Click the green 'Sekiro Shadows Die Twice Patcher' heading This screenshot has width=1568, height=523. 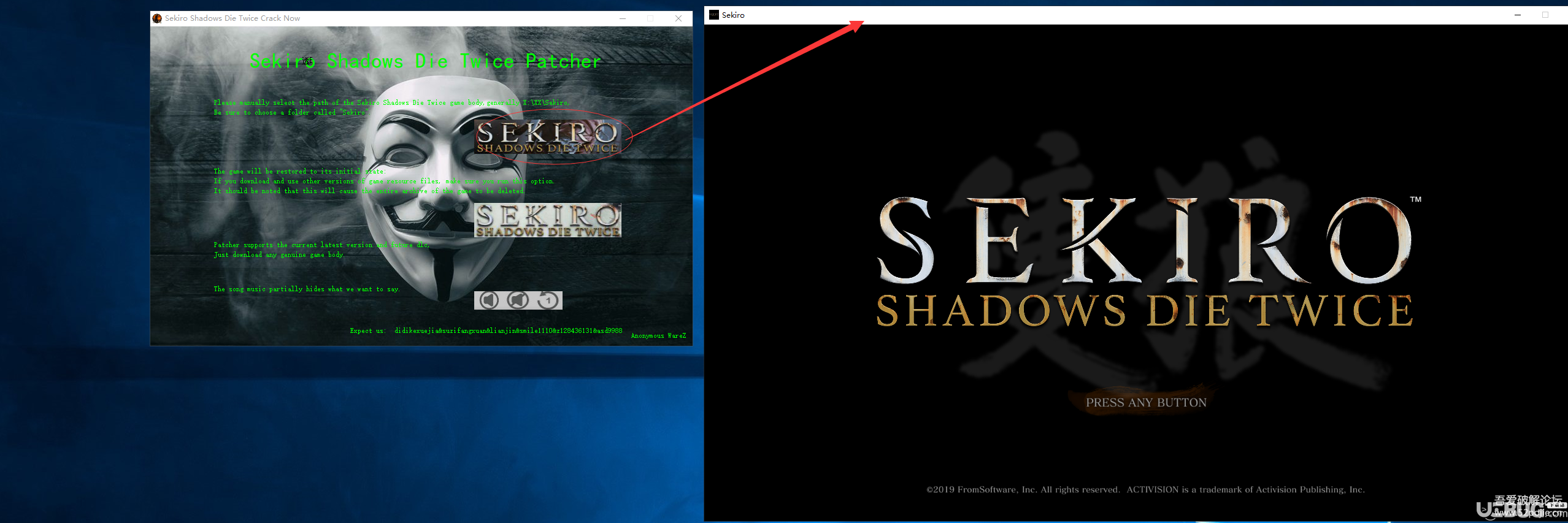(x=425, y=61)
